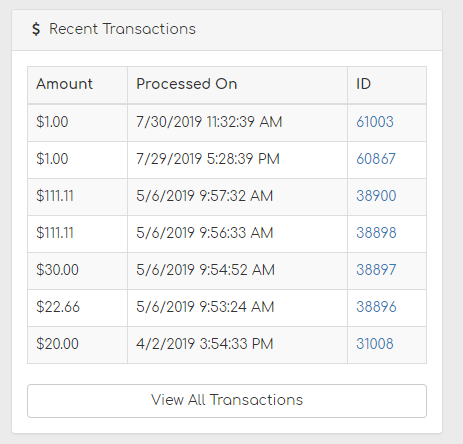Open transaction ID 38900

[376, 196]
